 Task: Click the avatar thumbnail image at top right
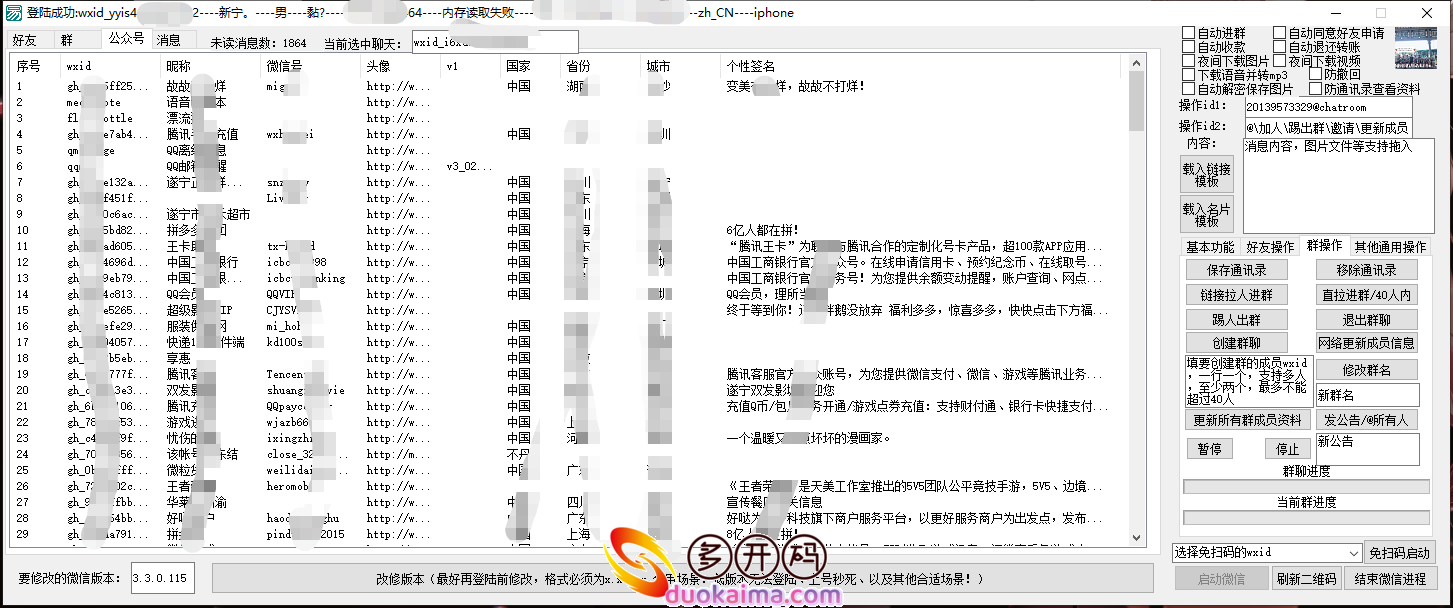pos(1415,46)
